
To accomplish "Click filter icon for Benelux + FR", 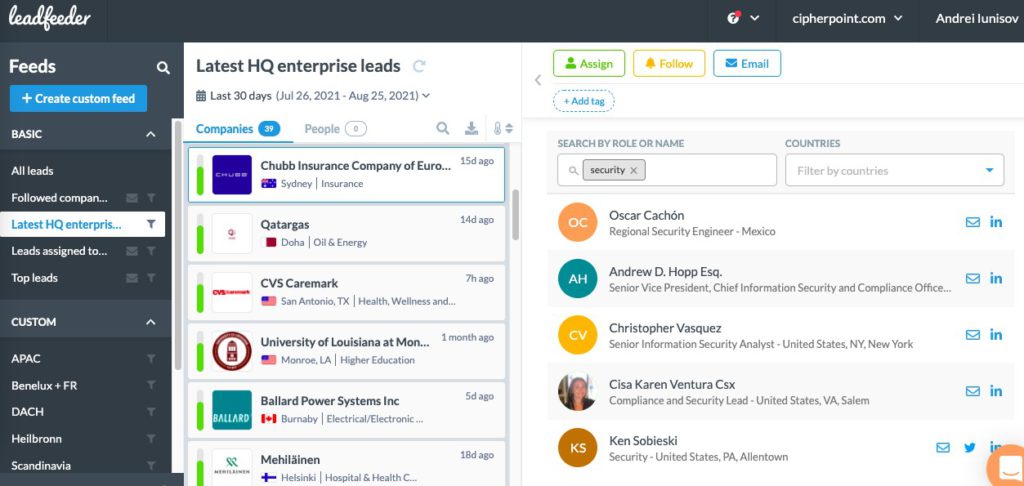I will point(152,386).
